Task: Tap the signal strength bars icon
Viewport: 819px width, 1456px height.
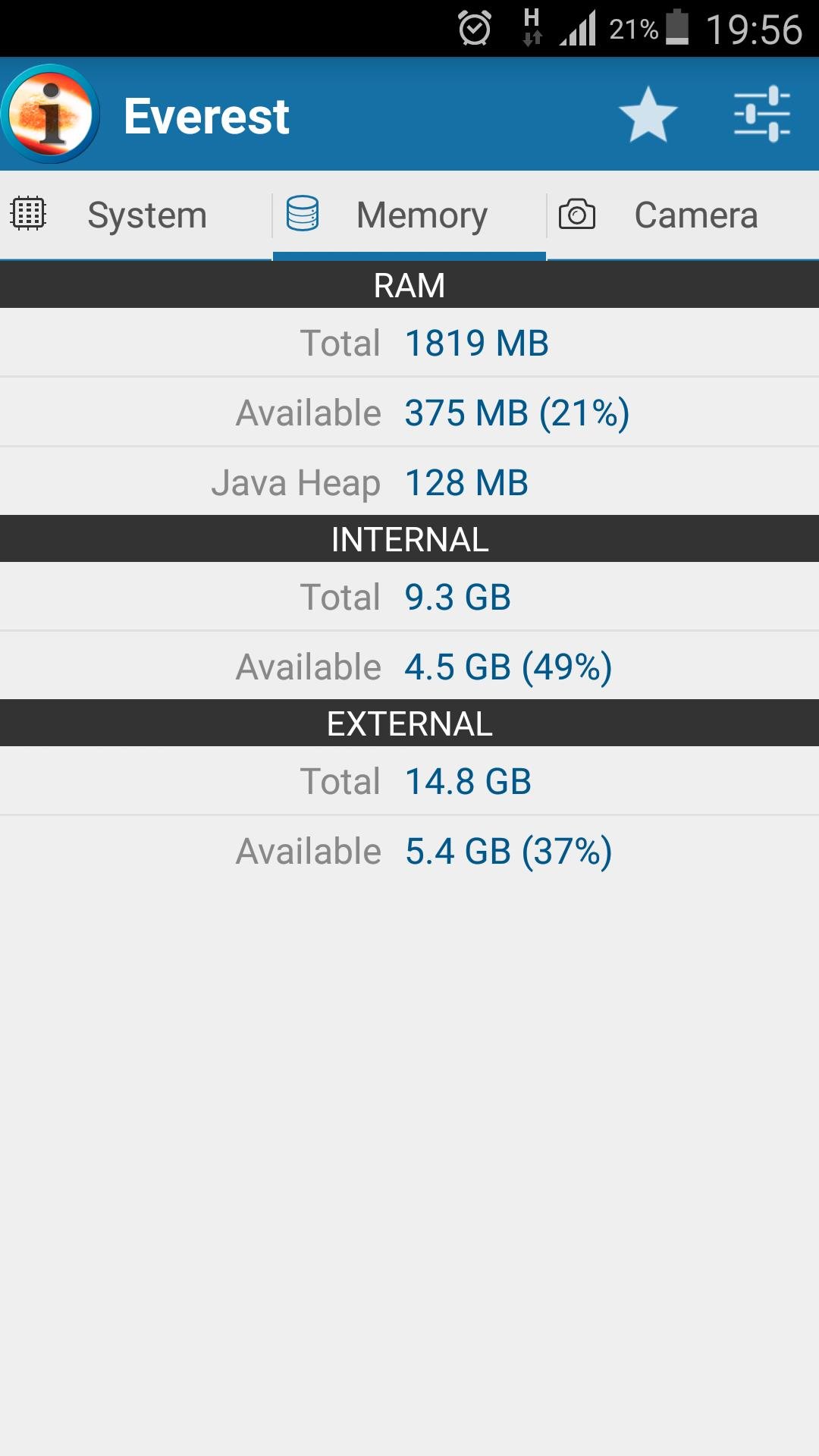Action: click(x=578, y=29)
